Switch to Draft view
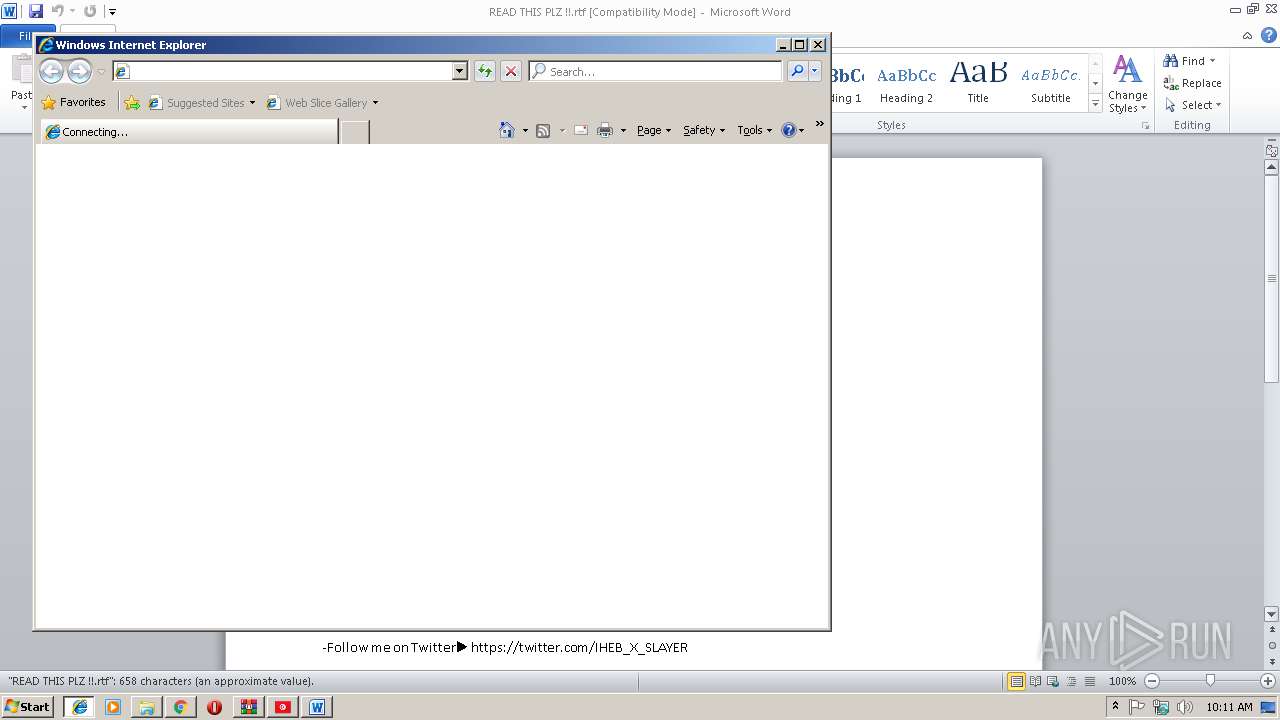The image size is (1280, 720). (1088, 681)
